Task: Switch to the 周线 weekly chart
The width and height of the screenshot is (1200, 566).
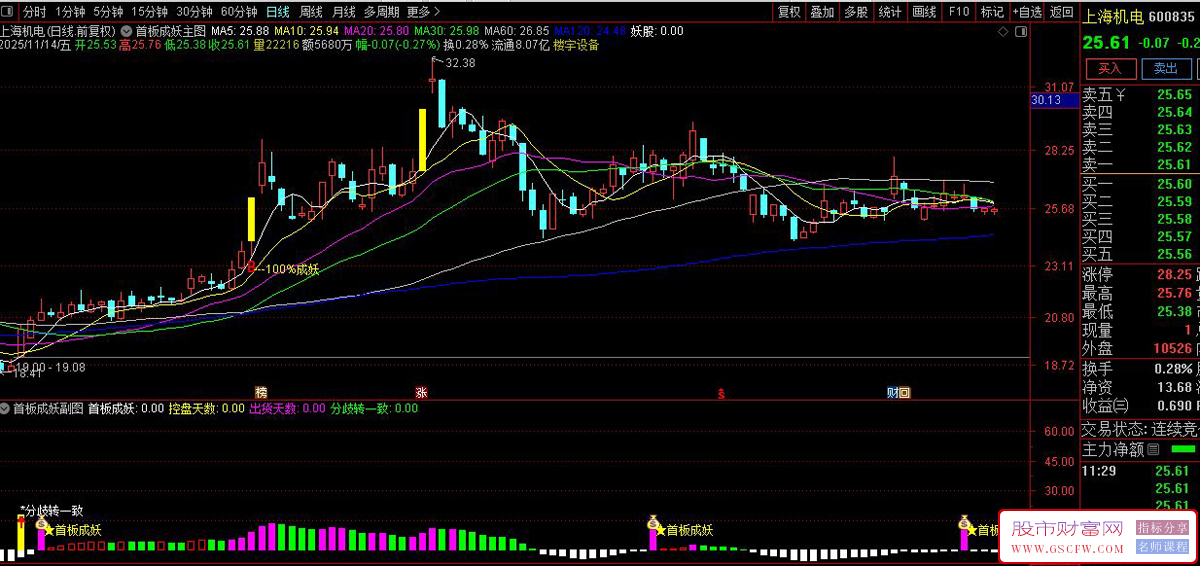Action: [311, 12]
